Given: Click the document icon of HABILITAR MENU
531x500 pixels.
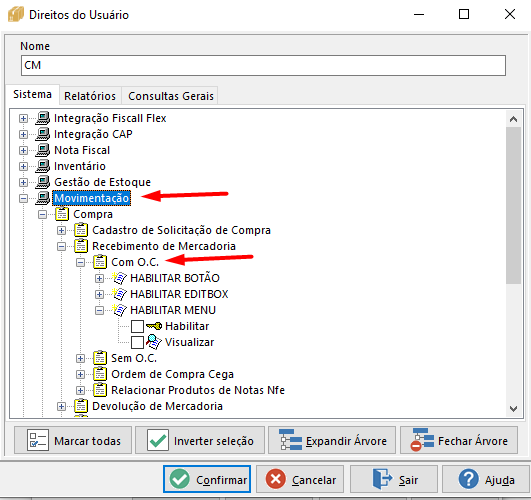Looking at the screenshot, I should click(119, 310).
